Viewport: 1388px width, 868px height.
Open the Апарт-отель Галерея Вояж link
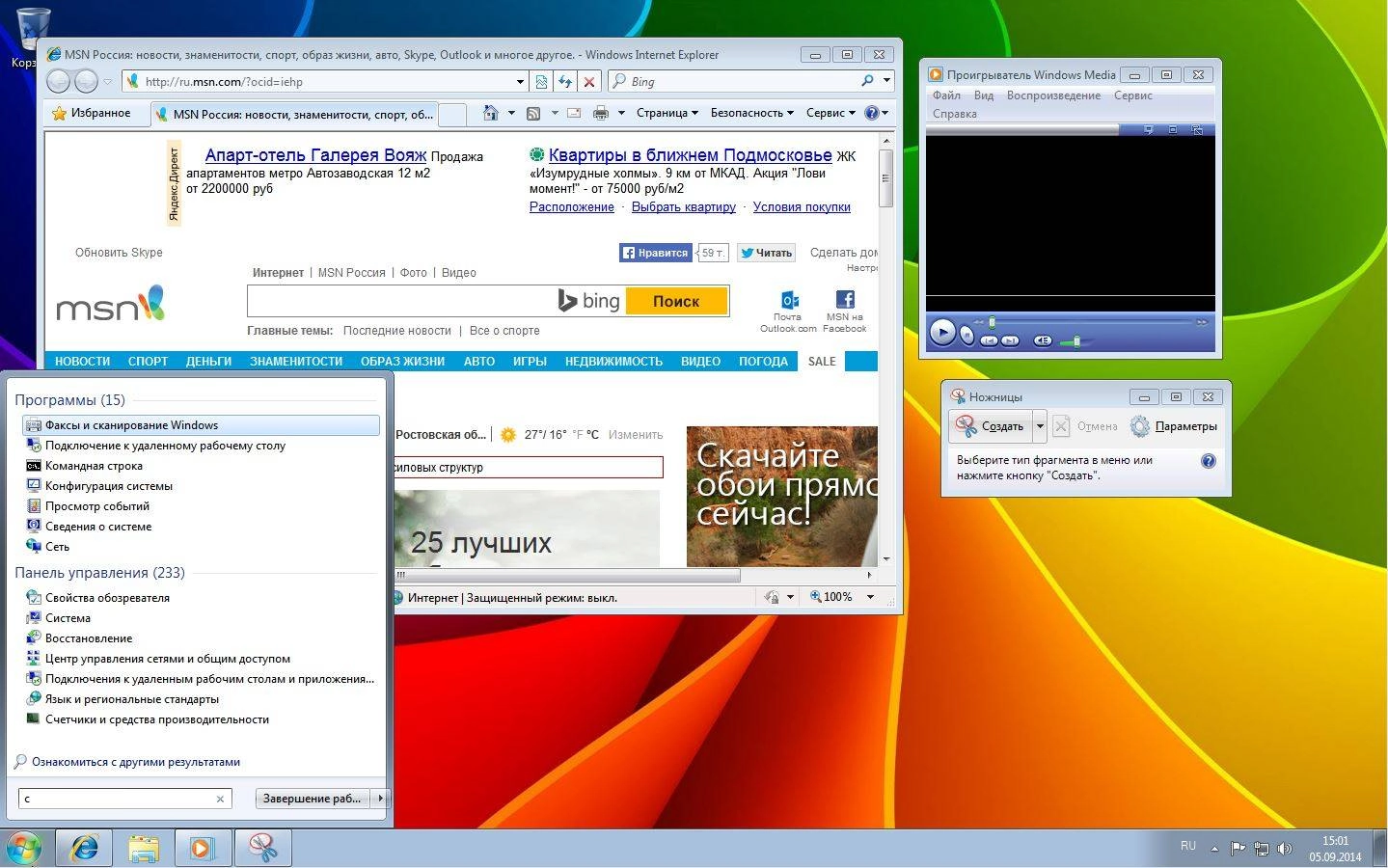(315, 155)
